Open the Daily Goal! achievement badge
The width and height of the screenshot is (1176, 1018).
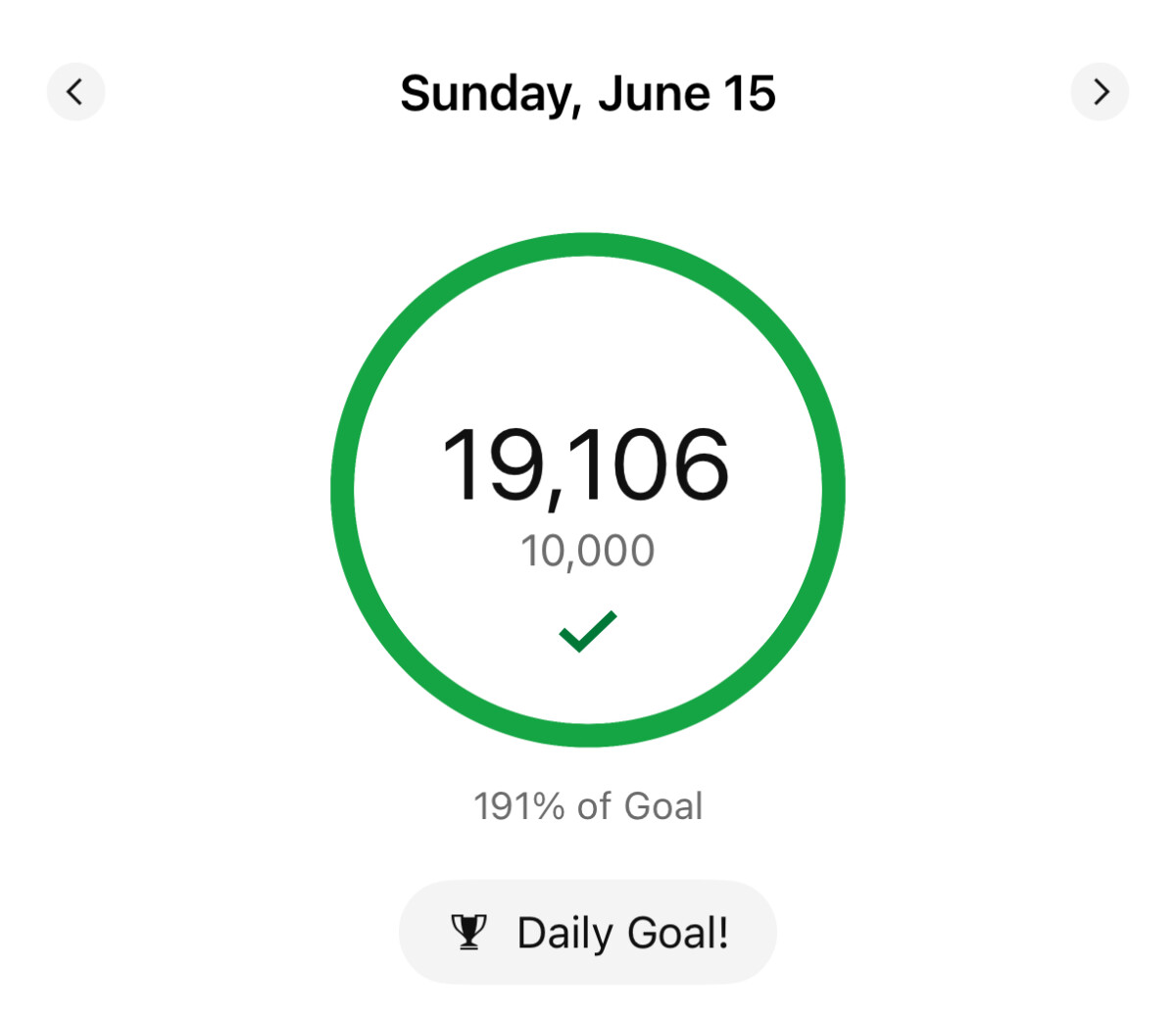click(x=588, y=932)
